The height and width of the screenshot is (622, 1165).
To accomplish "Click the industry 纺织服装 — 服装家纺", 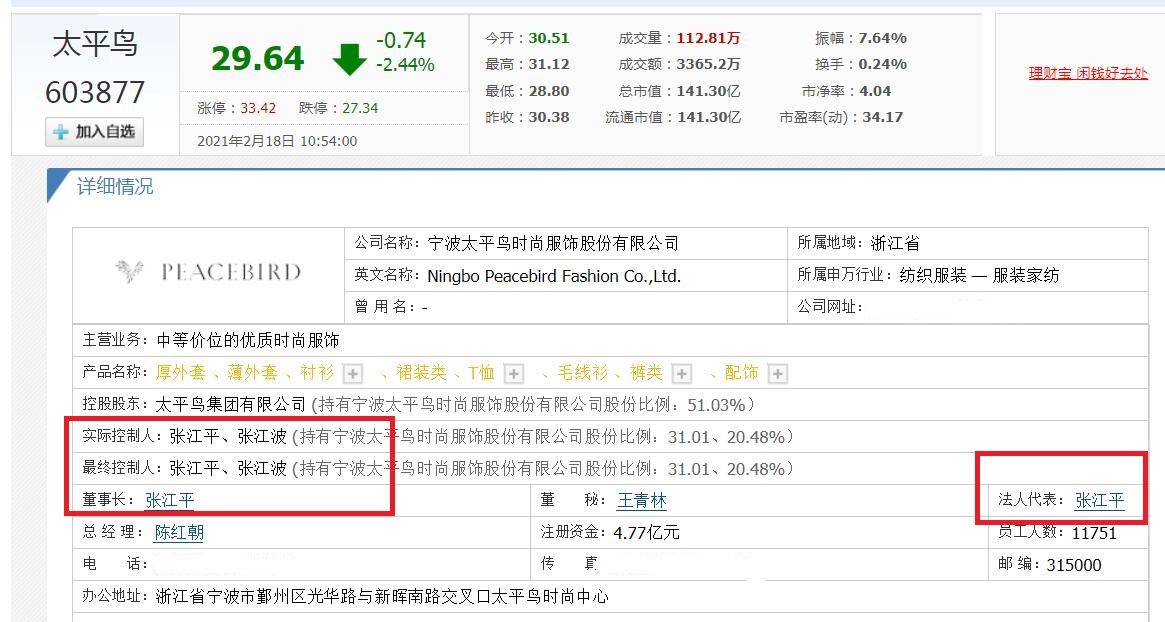I will pyautogui.click(x=979, y=275).
